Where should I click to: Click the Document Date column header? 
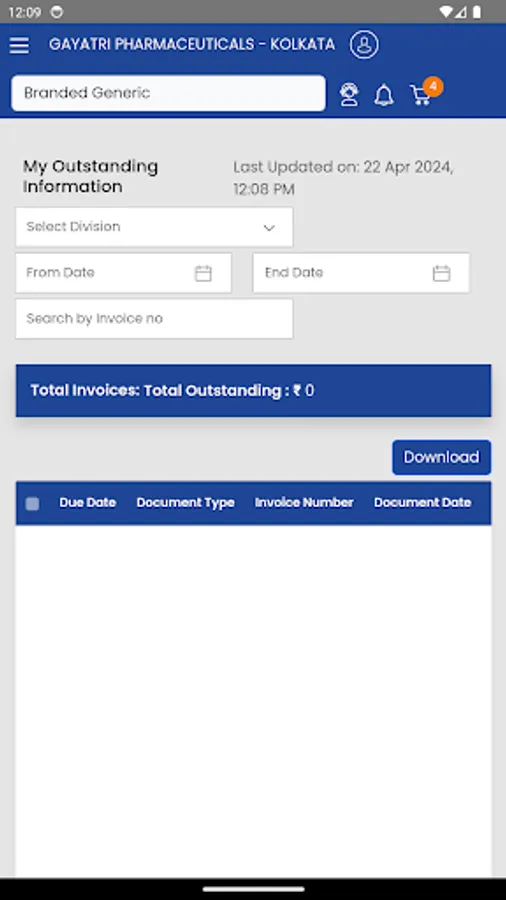point(423,502)
